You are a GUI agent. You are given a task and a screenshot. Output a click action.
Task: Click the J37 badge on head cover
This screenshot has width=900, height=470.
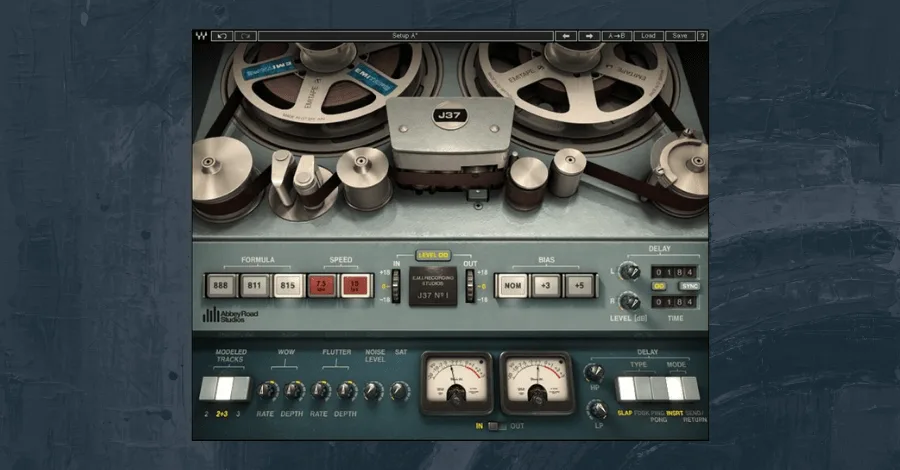coord(449,115)
